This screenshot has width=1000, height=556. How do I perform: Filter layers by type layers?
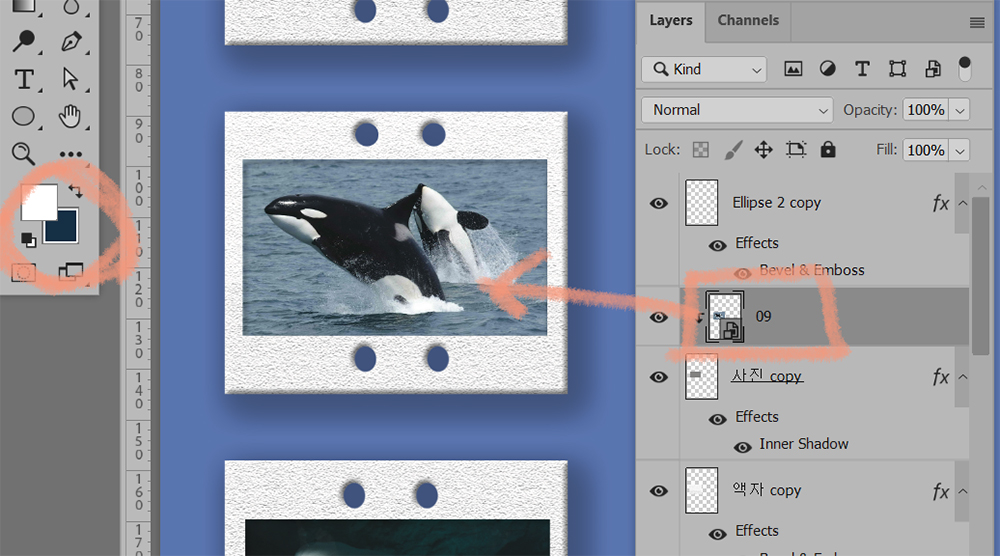(862, 69)
